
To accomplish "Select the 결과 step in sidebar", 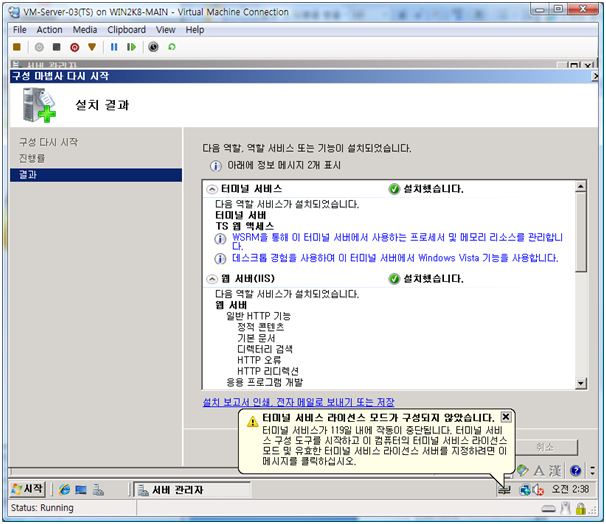I will click(x=96, y=175).
